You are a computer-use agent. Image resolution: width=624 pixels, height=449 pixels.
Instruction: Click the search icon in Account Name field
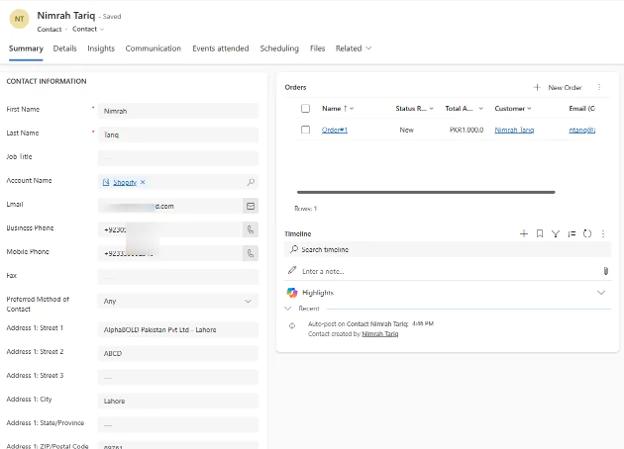coord(250,182)
